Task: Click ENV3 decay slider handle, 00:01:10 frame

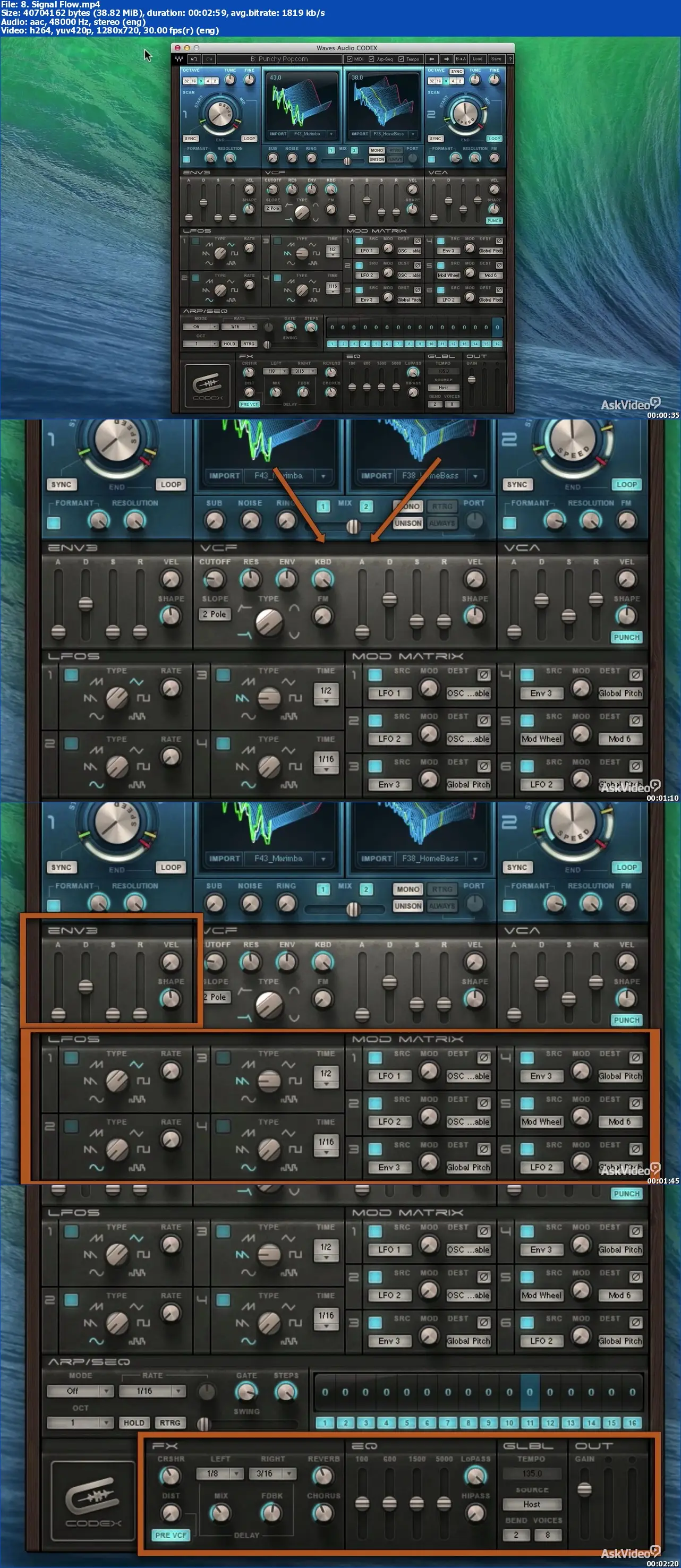Action: [x=86, y=604]
